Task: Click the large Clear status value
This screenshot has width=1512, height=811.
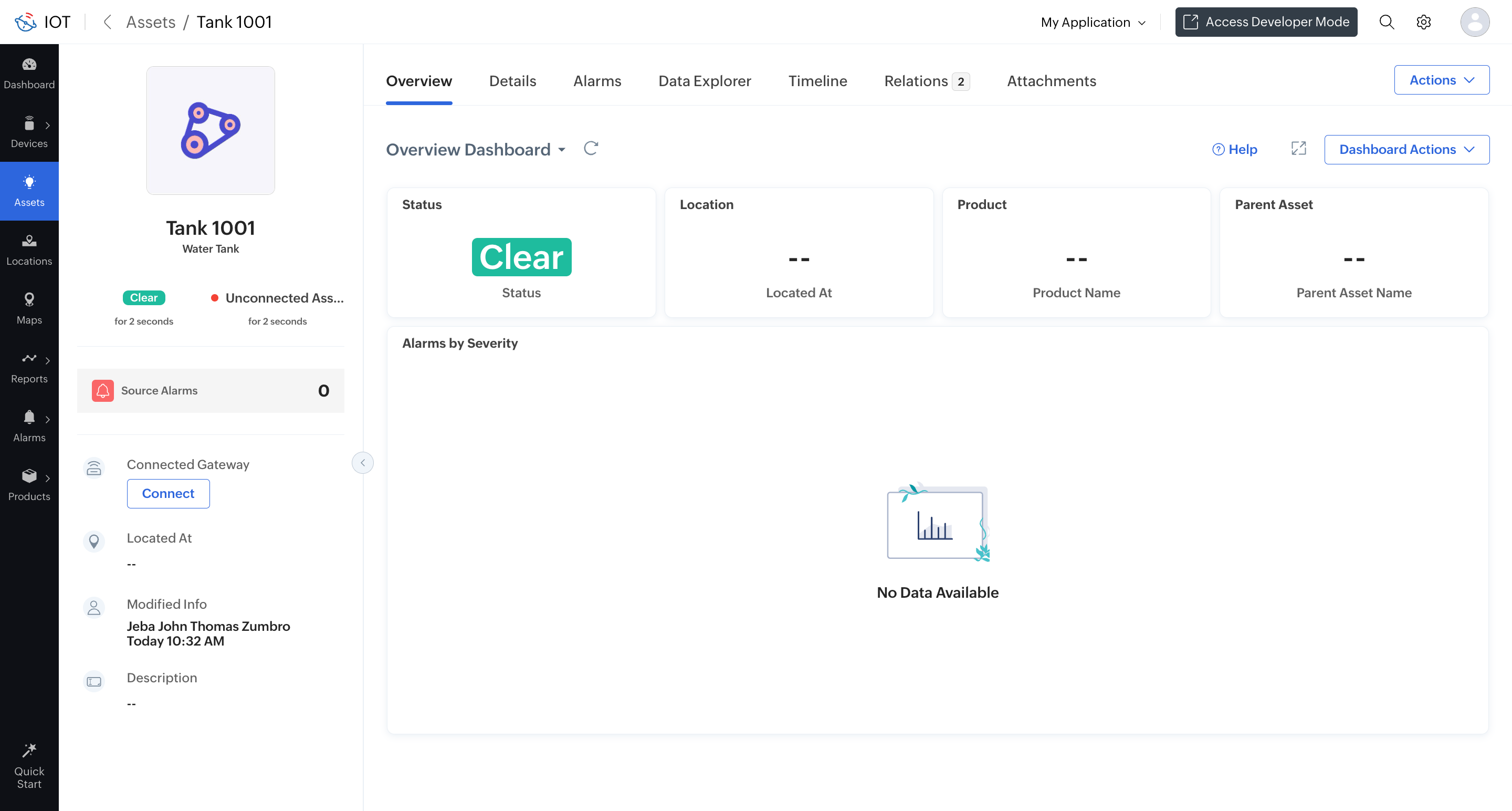Action: (521, 257)
